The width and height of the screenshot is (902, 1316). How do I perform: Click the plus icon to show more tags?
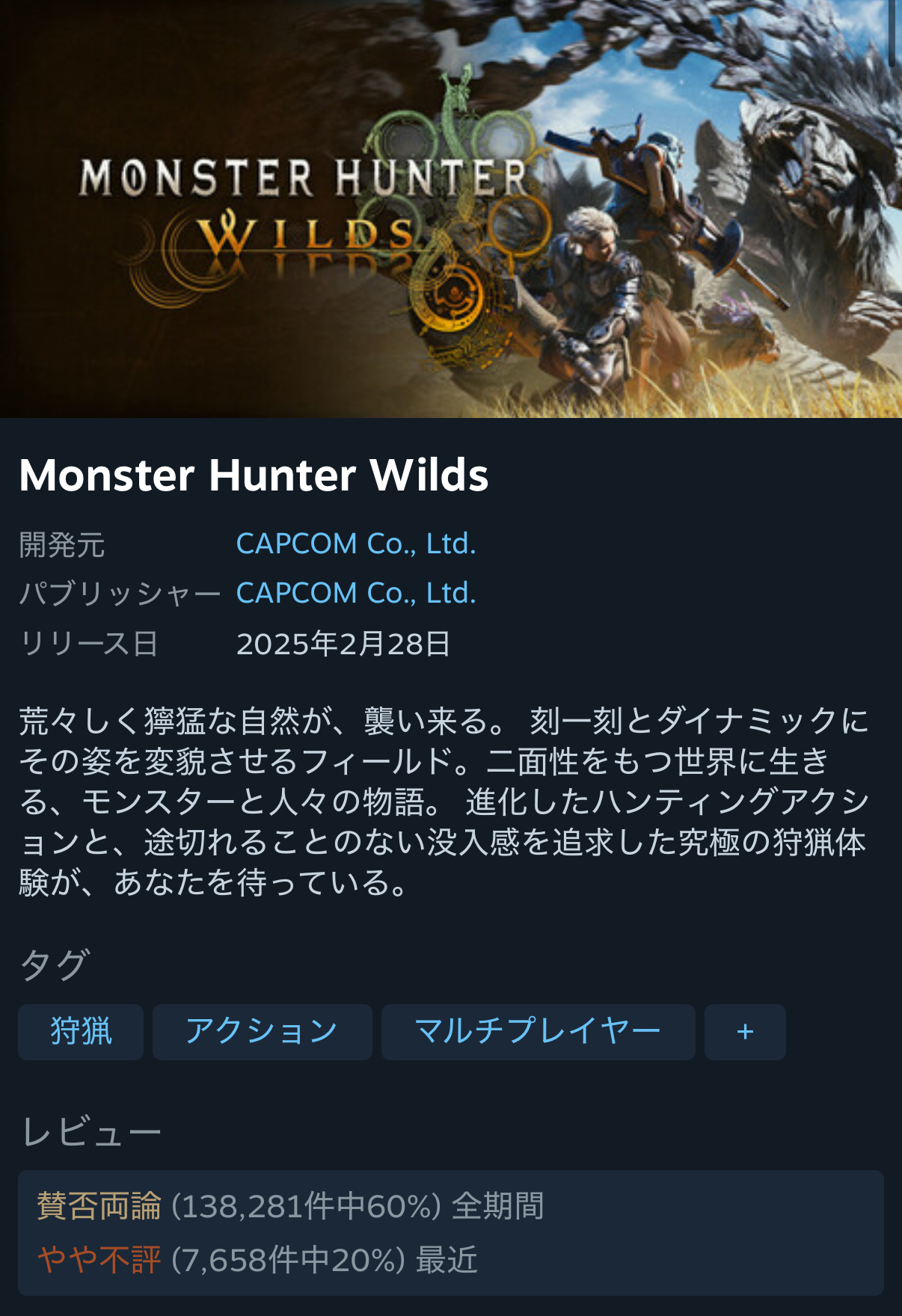pos(745,1032)
